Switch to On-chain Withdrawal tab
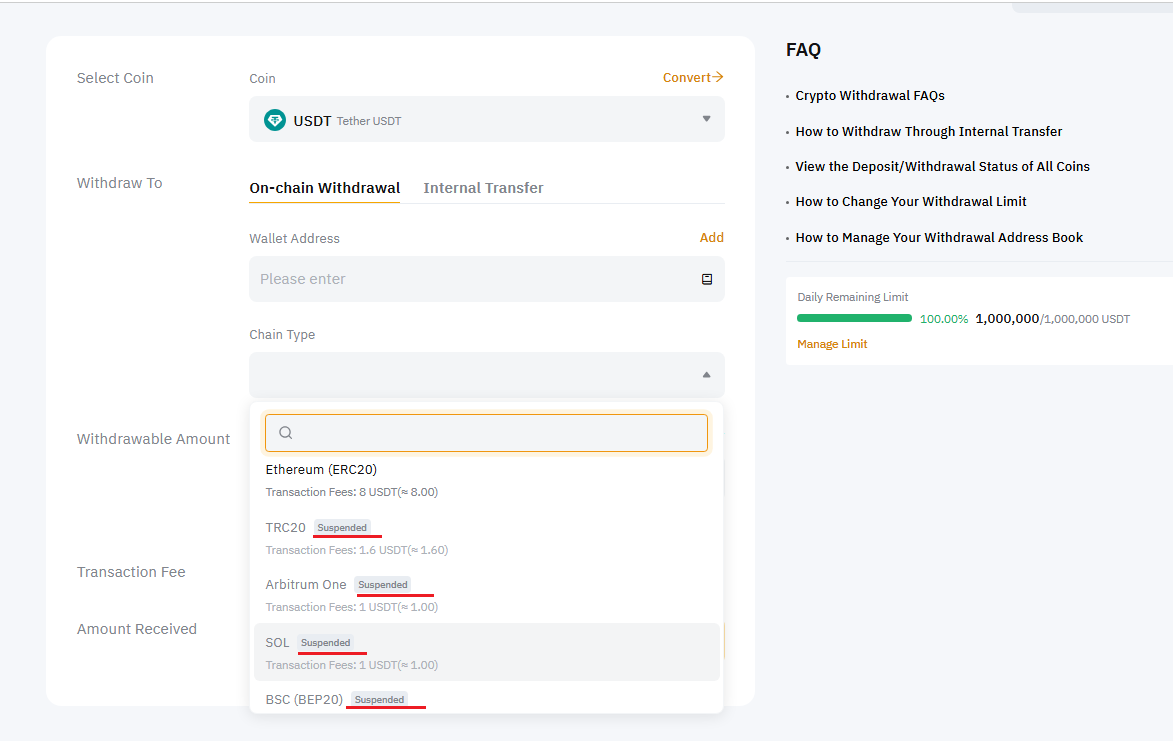 click(x=325, y=188)
